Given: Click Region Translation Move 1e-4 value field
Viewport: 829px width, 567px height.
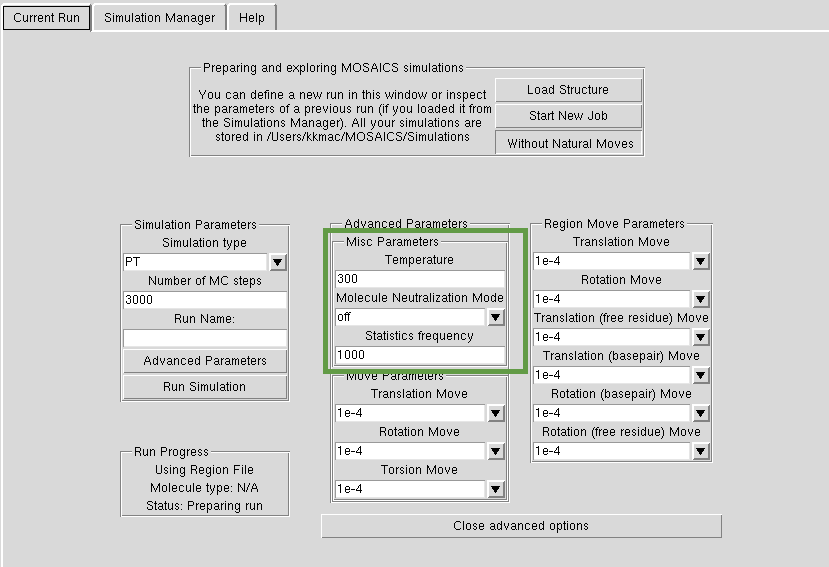Looking at the screenshot, I should [612, 261].
